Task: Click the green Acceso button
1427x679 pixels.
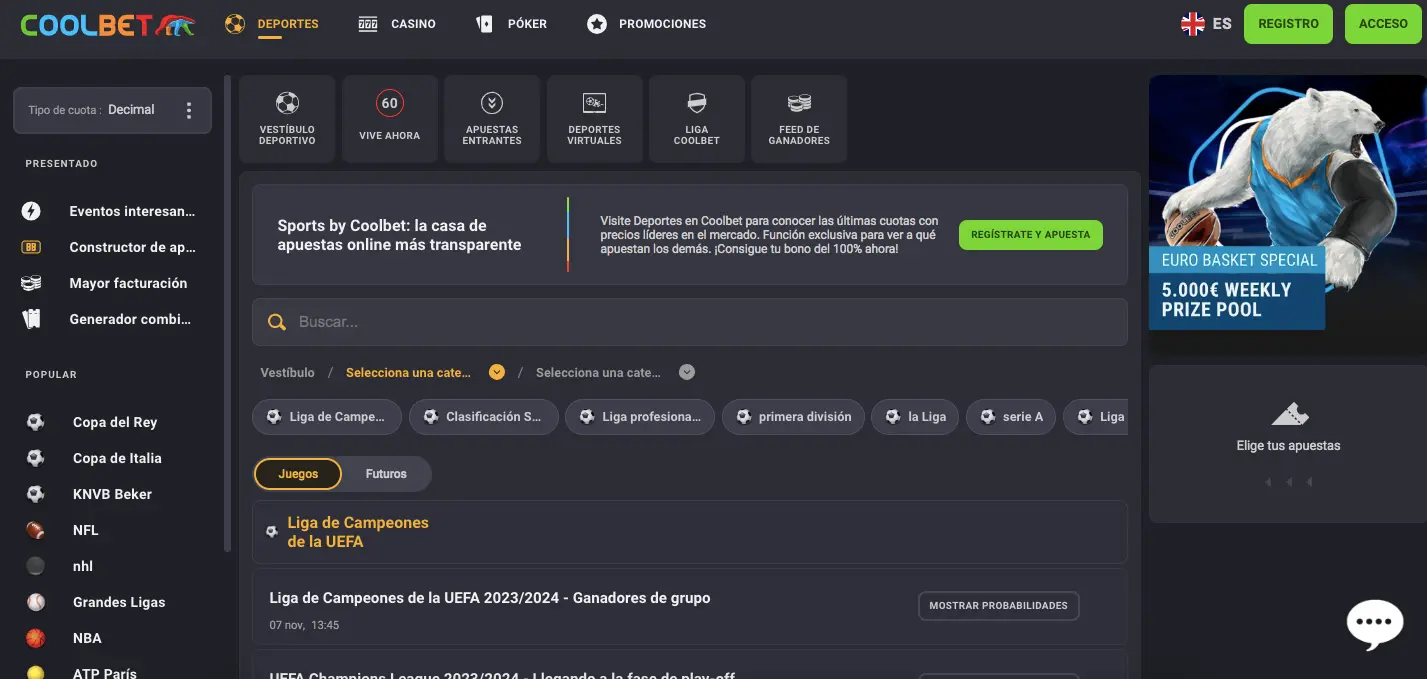Action: (x=1383, y=24)
